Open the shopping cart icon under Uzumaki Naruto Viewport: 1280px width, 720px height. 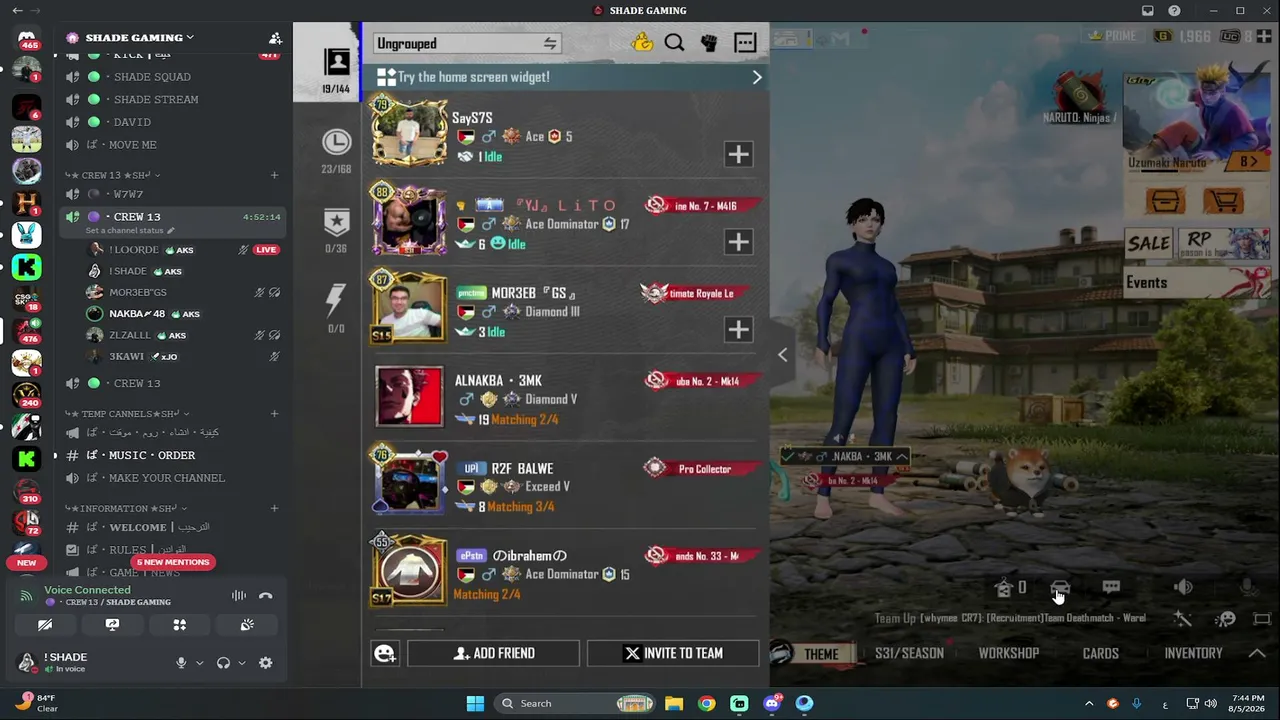click(1223, 200)
